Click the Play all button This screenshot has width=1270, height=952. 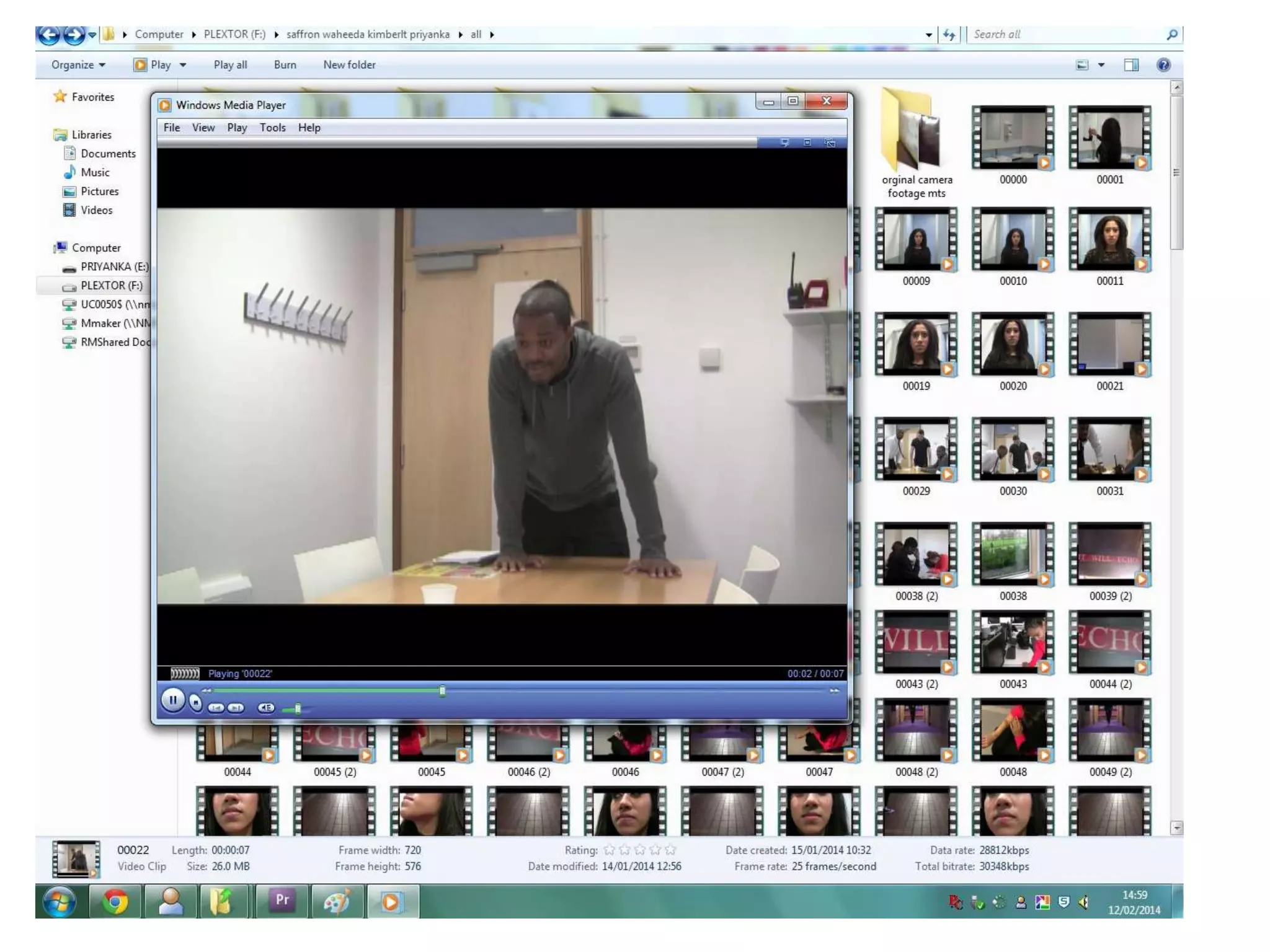pyautogui.click(x=230, y=64)
